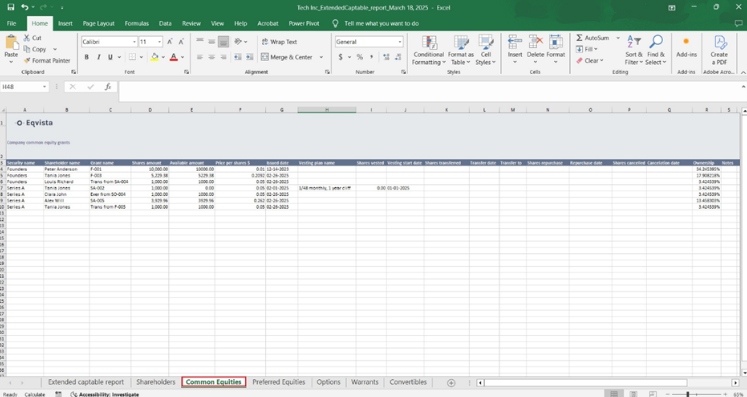
Task: Open the Font Color dropdown arrow
Action: pos(182,57)
